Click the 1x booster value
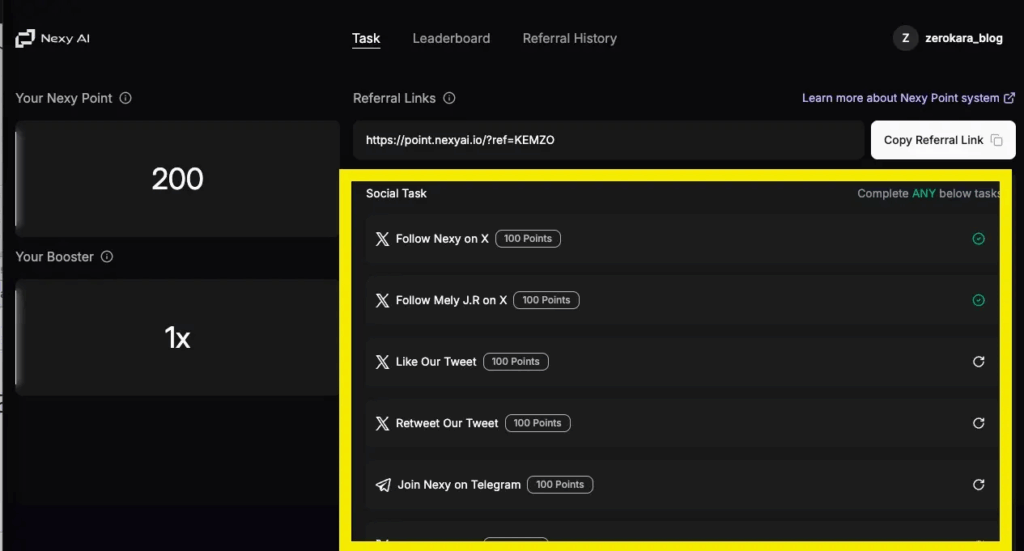1024x551 pixels. (178, 338)
